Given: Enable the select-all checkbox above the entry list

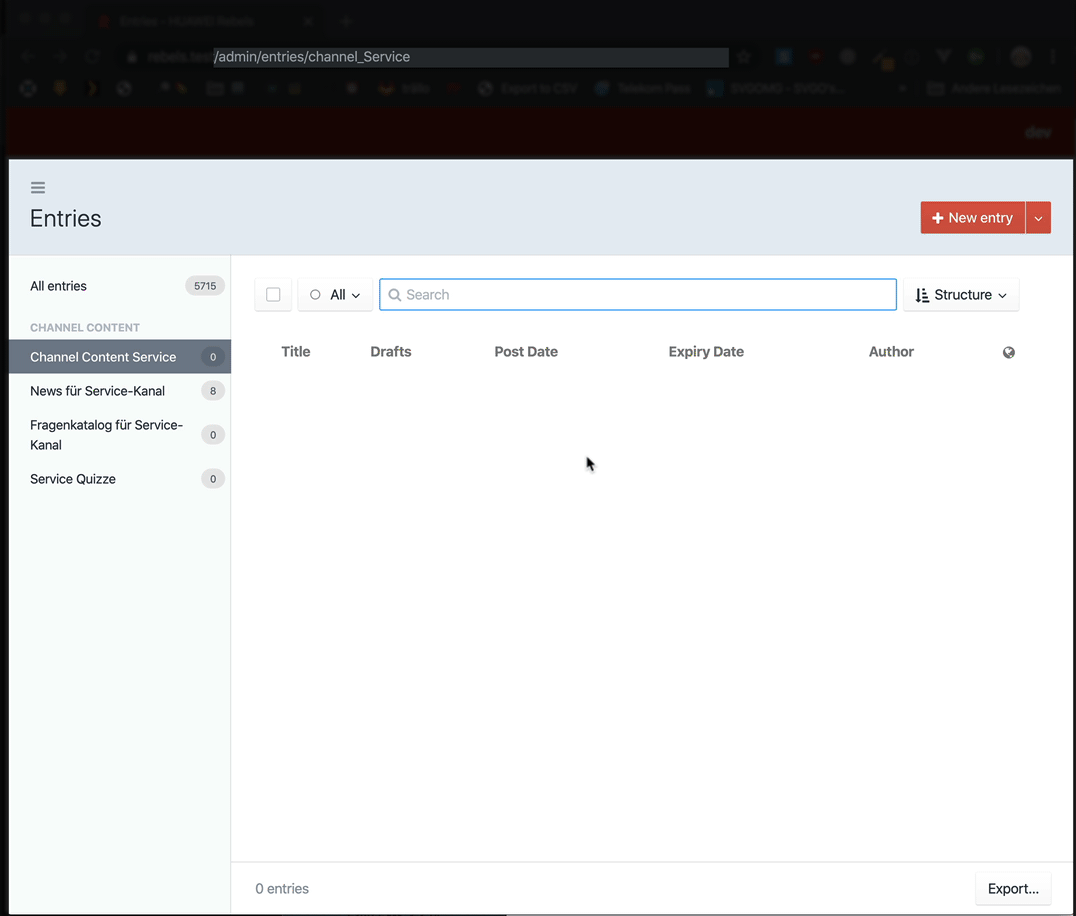Looking at the screenshot, I should coord(272,294).
